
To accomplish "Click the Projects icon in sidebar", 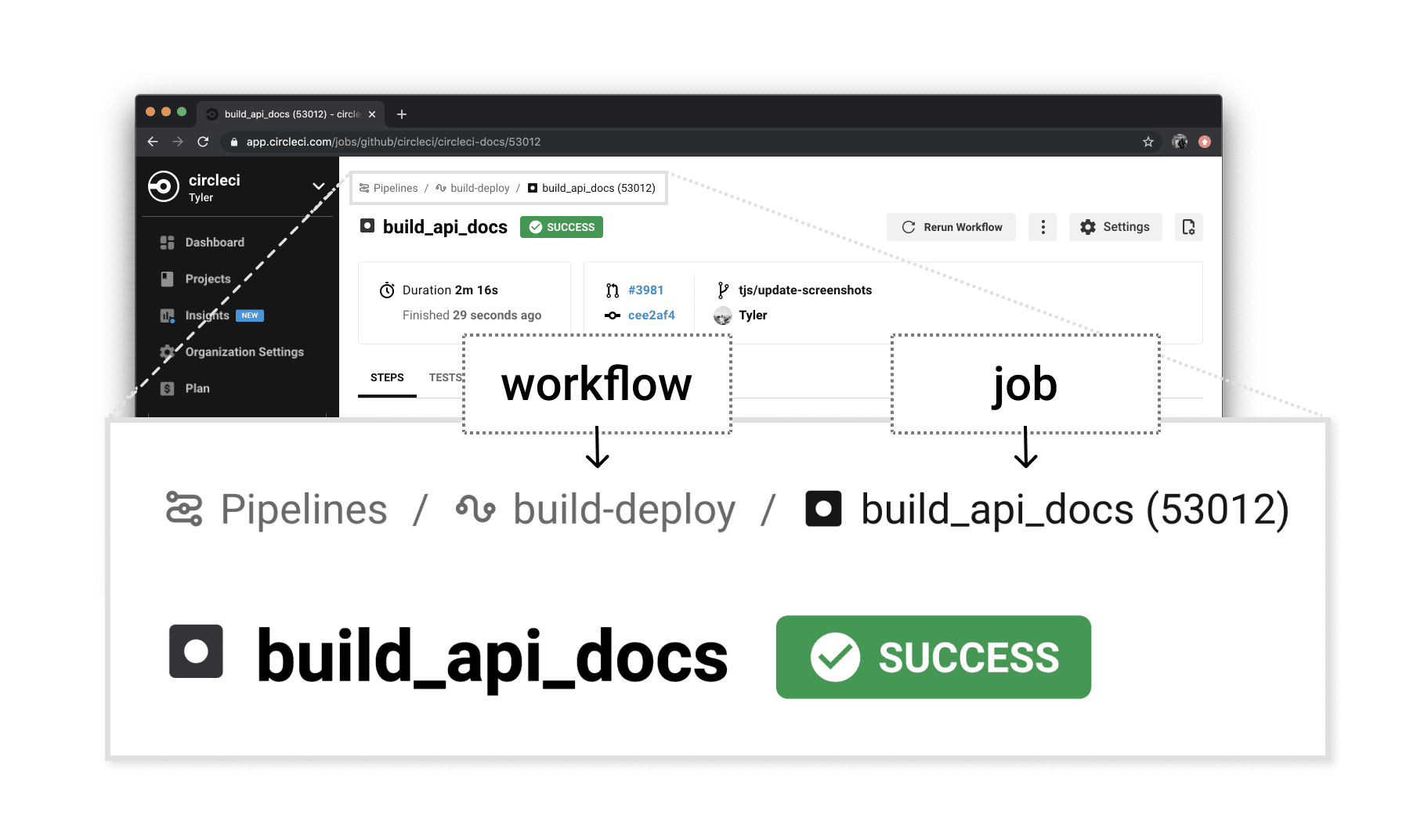I will 167,279.
